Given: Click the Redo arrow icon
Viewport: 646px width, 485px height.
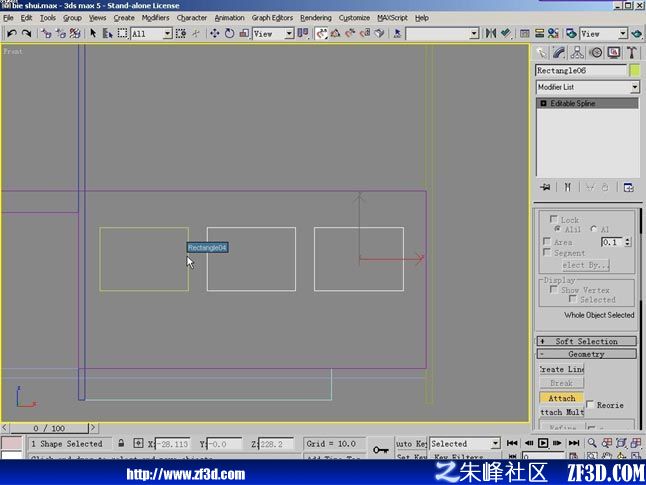Looking at the screenshot, I should point(26,33).
